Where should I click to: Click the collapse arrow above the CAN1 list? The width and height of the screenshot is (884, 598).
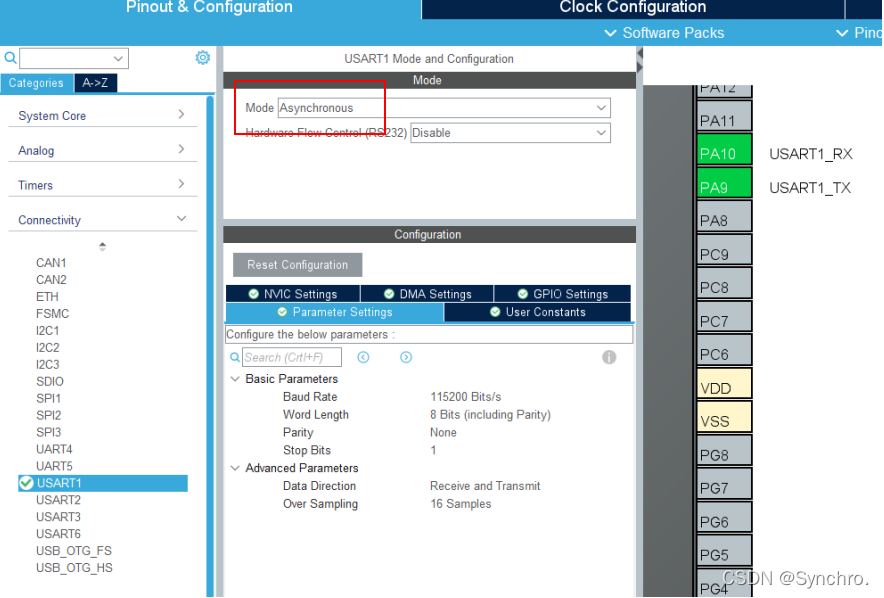coord(102,246)
